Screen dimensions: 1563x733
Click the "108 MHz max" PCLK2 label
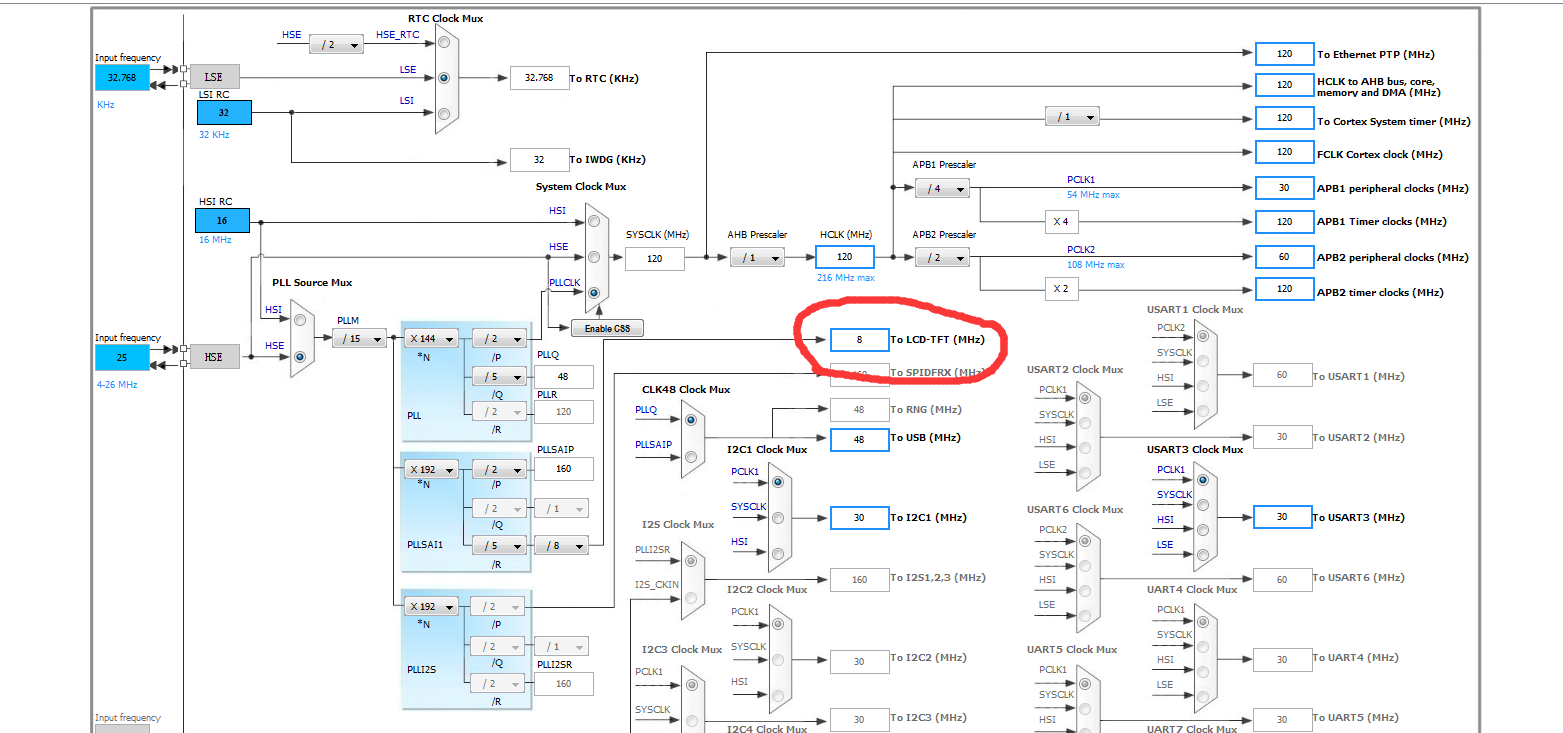[x=1096, y=265]
